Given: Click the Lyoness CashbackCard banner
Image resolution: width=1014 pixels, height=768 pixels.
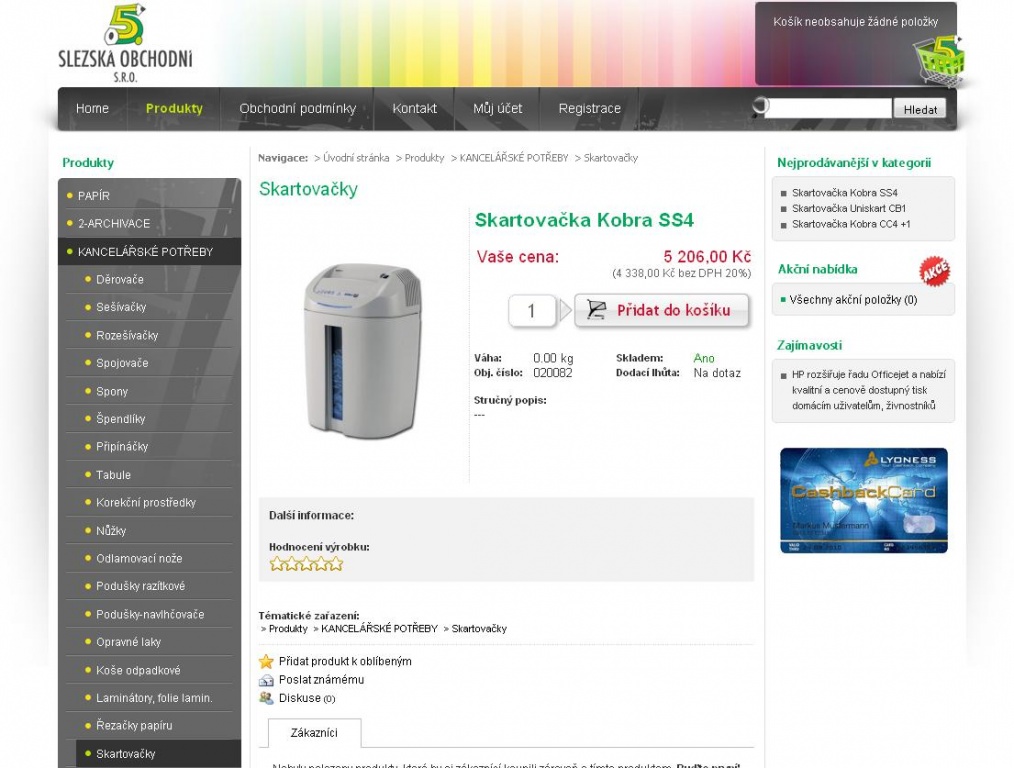Looking at the screenshot, I should tap(863, 500).
